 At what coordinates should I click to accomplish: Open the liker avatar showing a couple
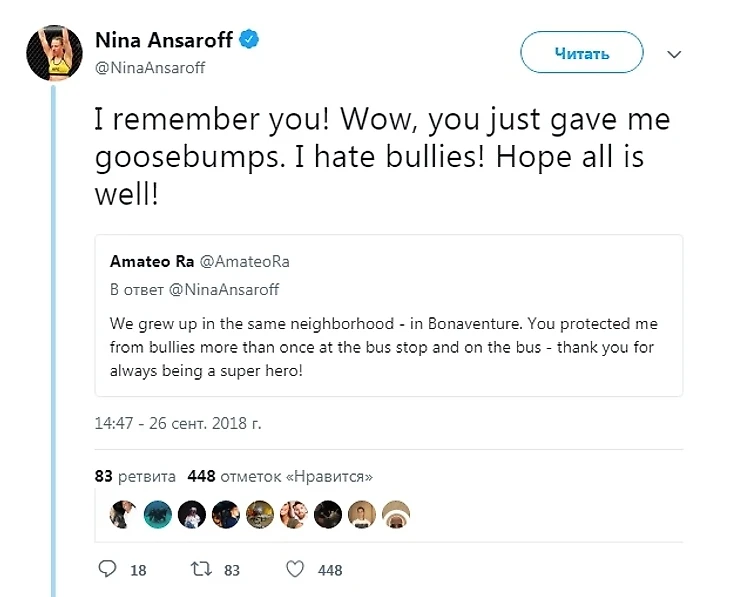click(x=295, y=514)
